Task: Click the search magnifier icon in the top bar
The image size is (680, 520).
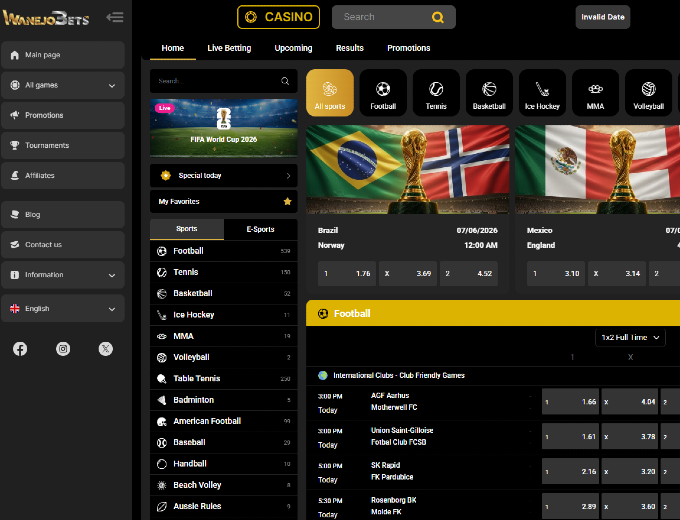Action: (x=438, y=17)
